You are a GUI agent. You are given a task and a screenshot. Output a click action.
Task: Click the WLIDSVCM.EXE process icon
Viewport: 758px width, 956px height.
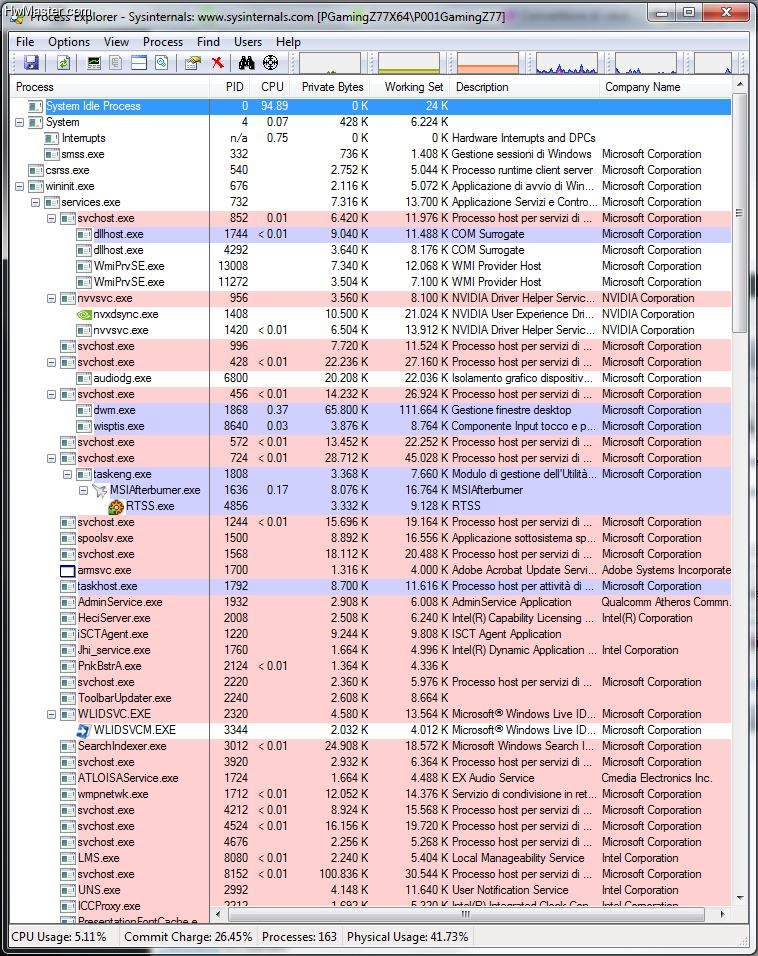[x=84, y=730]
